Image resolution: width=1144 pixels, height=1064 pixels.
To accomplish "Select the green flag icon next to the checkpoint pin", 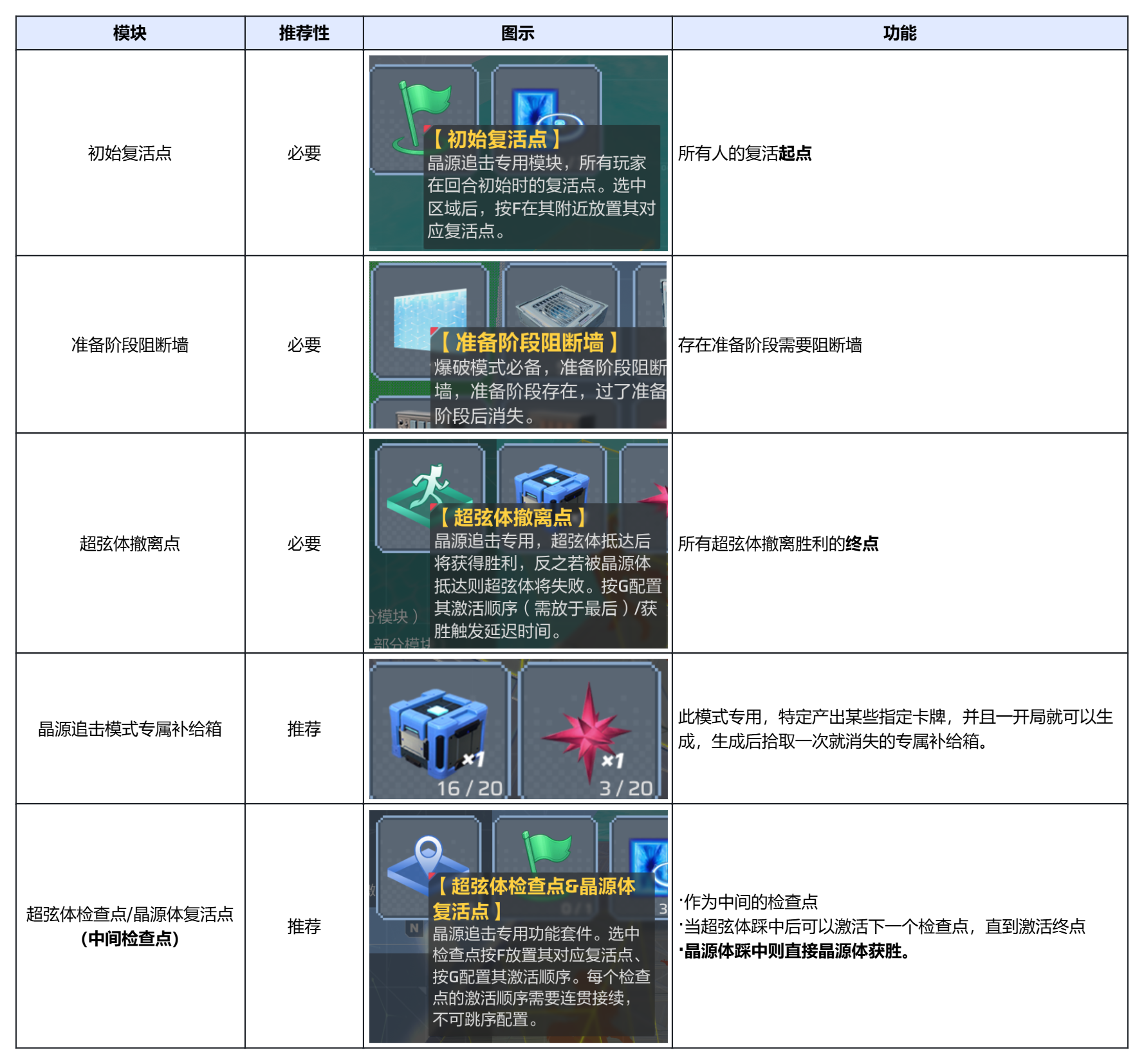I will click(545, 849).
